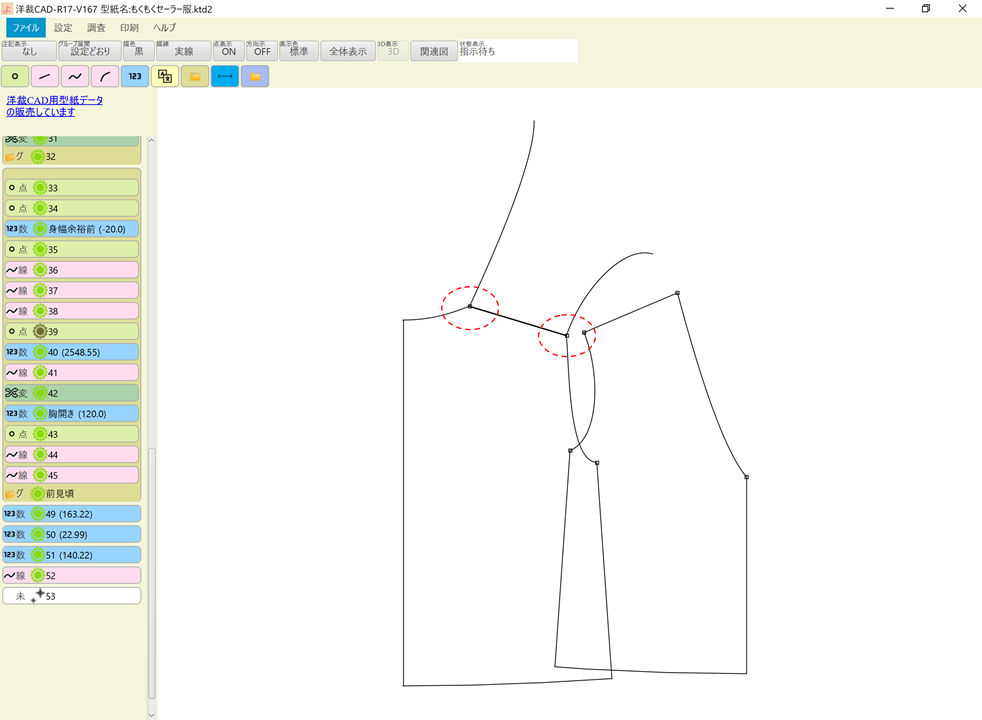The width and height of the screenshot is (982, 720).
Task: Click the gear icon of 胸開き row
Action: click(40, 414)
